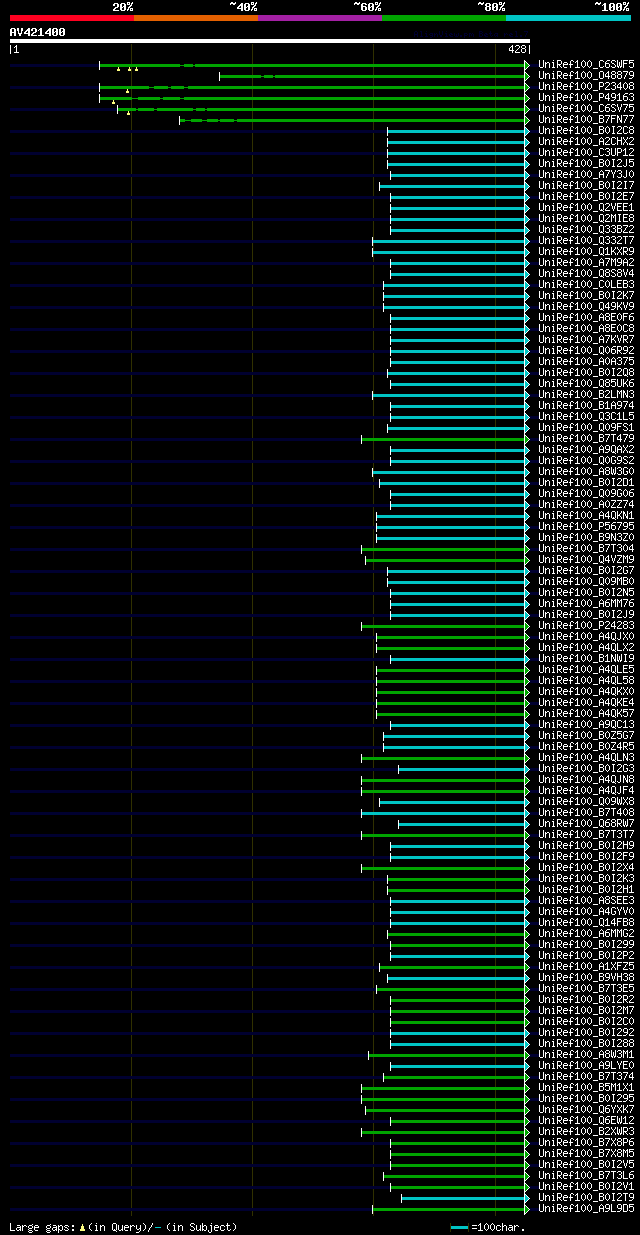Select the UniRef100_C0LEB3 label
The height and width of the screenshot is (1235, 640).
[x=586, y=284]
